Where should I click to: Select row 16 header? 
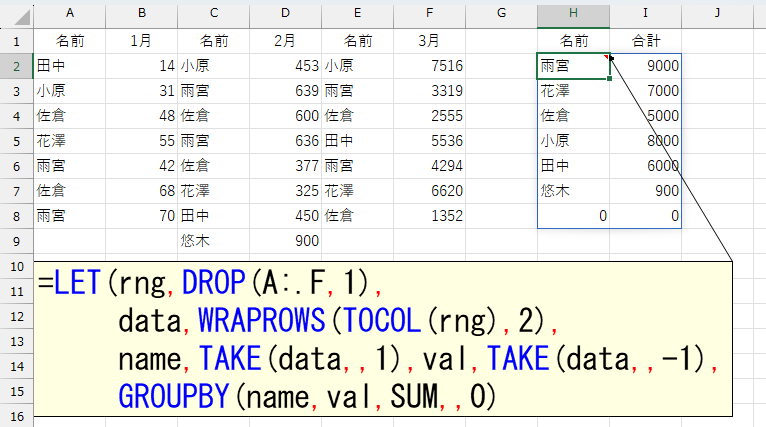(16, 415)
